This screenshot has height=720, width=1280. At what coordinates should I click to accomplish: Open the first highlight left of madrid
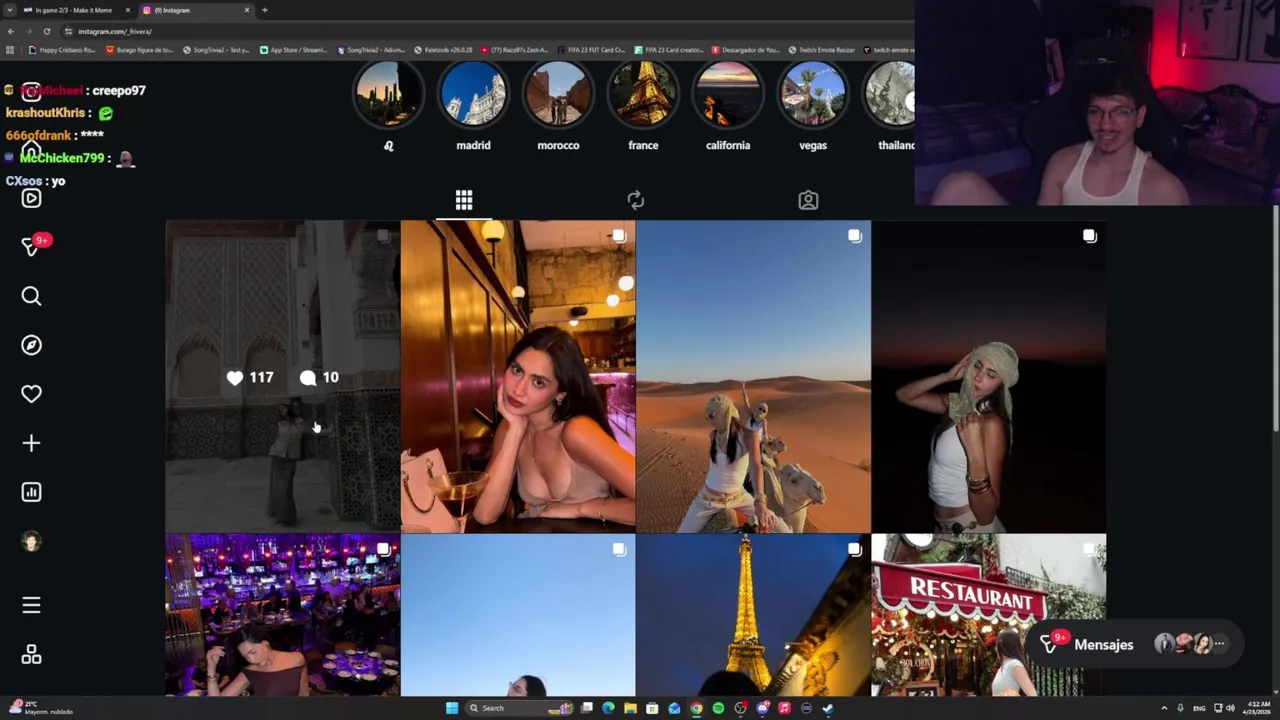coord(388,95)
